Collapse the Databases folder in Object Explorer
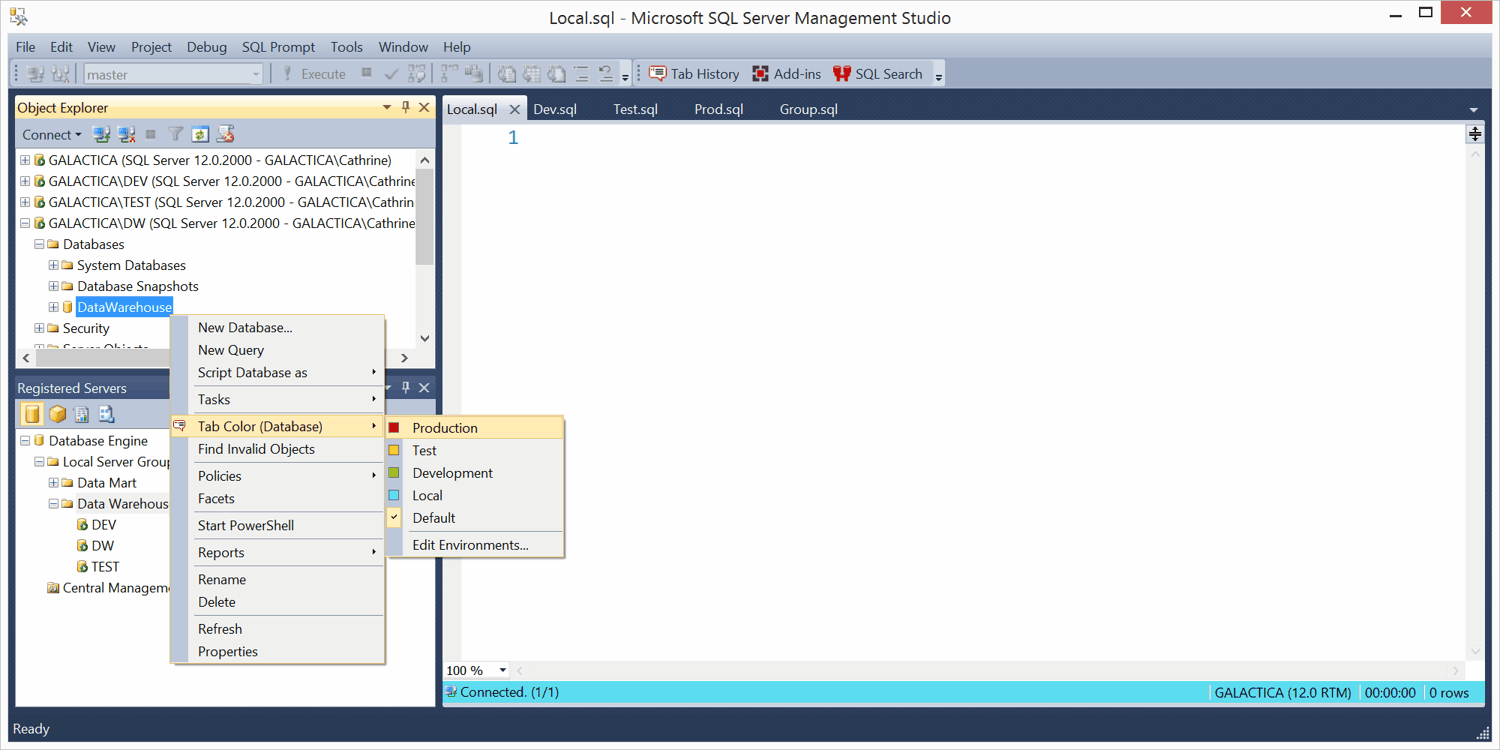Viewport: 1500px width, 750px height. tap(39, 244)
